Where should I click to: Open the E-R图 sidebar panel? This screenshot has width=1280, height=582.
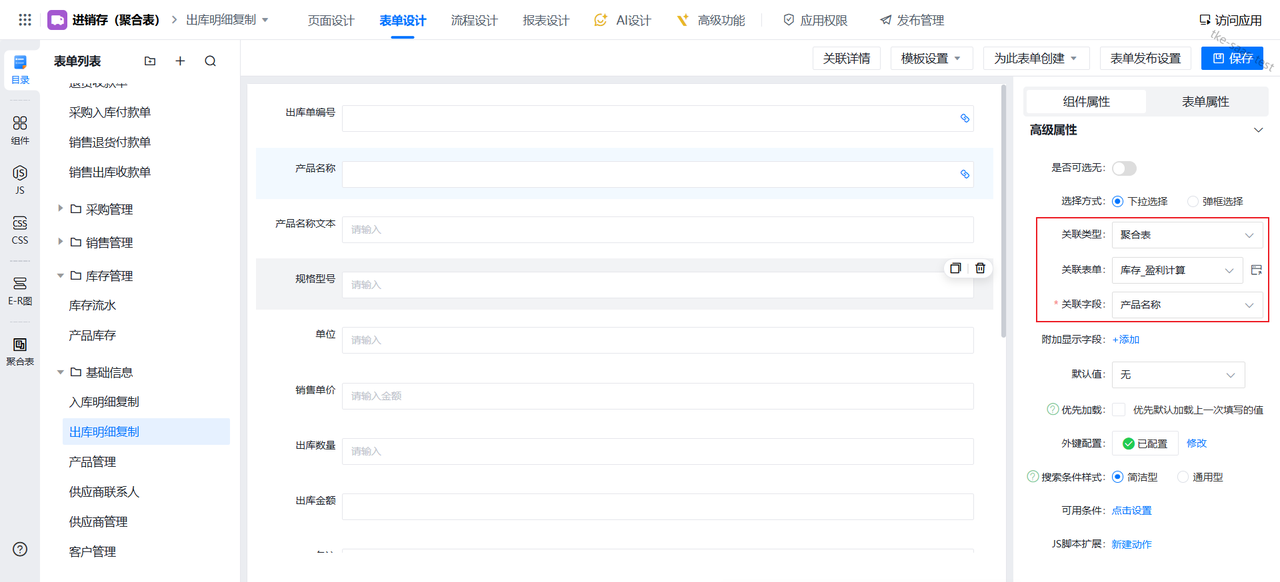tap(20, 290)
